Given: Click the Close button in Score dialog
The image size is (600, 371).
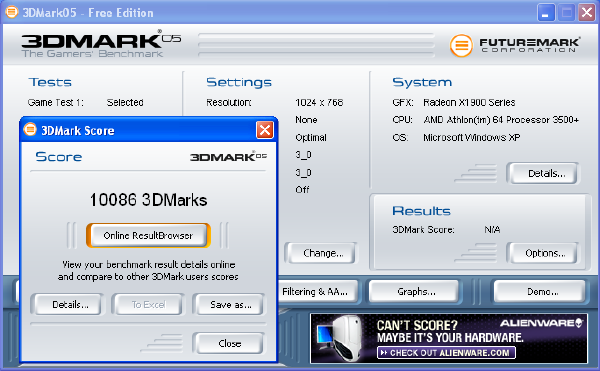Looking at the screenshot, I should [230, 343].
